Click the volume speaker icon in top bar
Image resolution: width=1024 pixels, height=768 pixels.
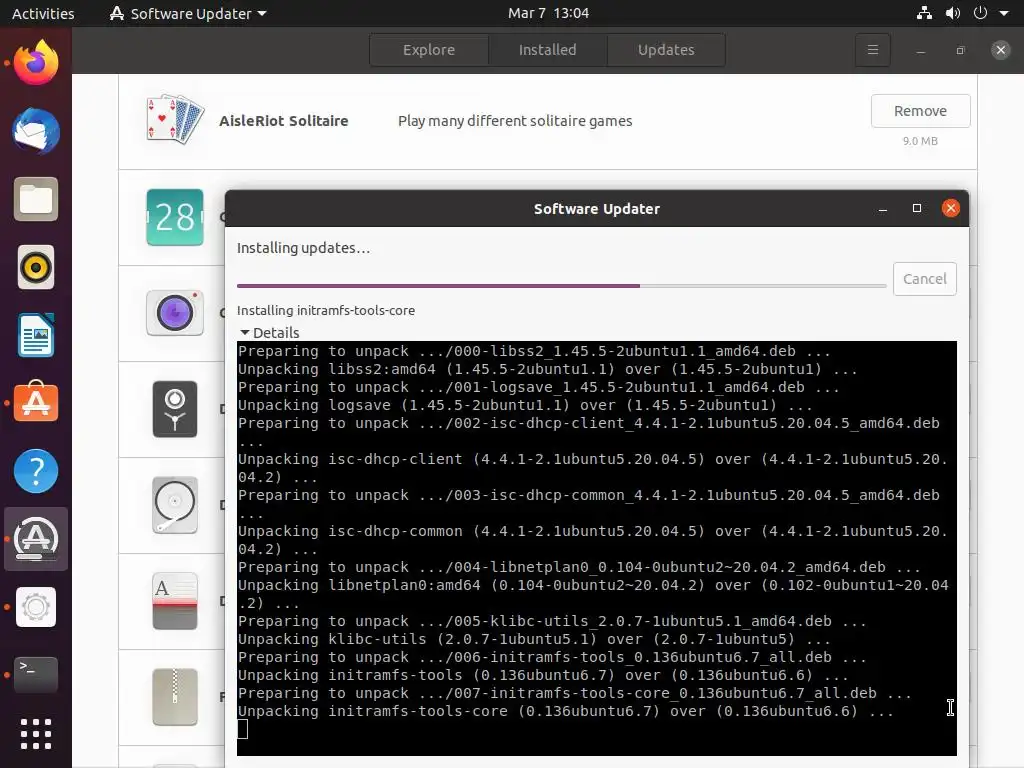[953, 13]
